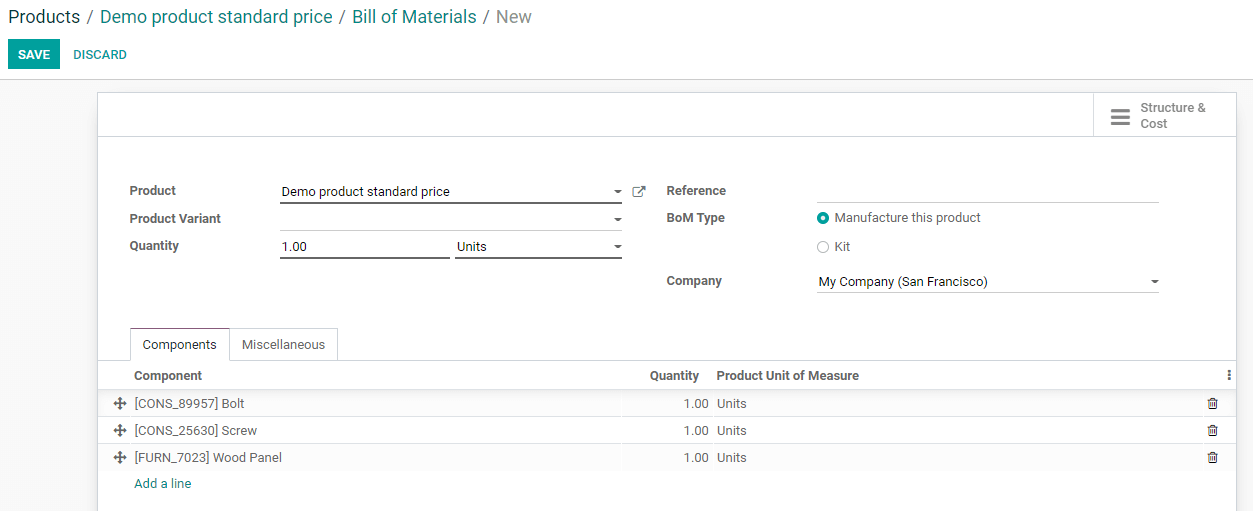The image size is (1253, 511).
Task: Click the move handle for Wood Panel
Action: tap(120, 458)
